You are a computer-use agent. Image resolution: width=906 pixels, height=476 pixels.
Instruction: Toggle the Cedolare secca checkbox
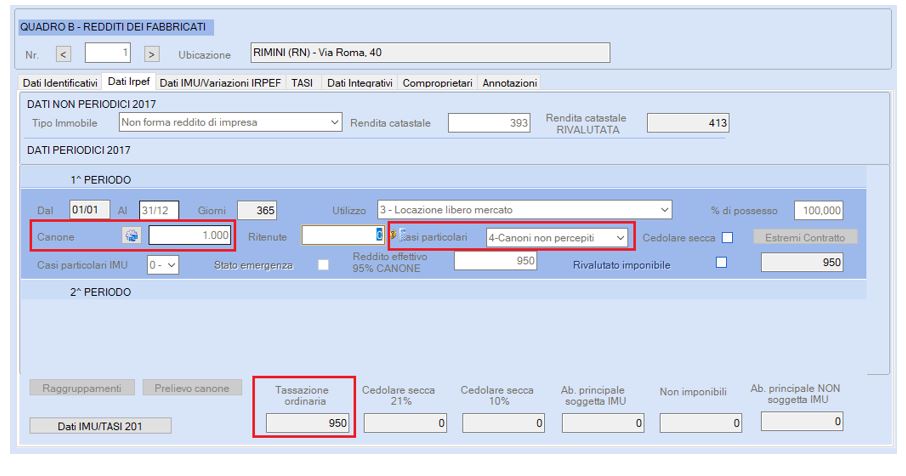(x=727, y=237)
